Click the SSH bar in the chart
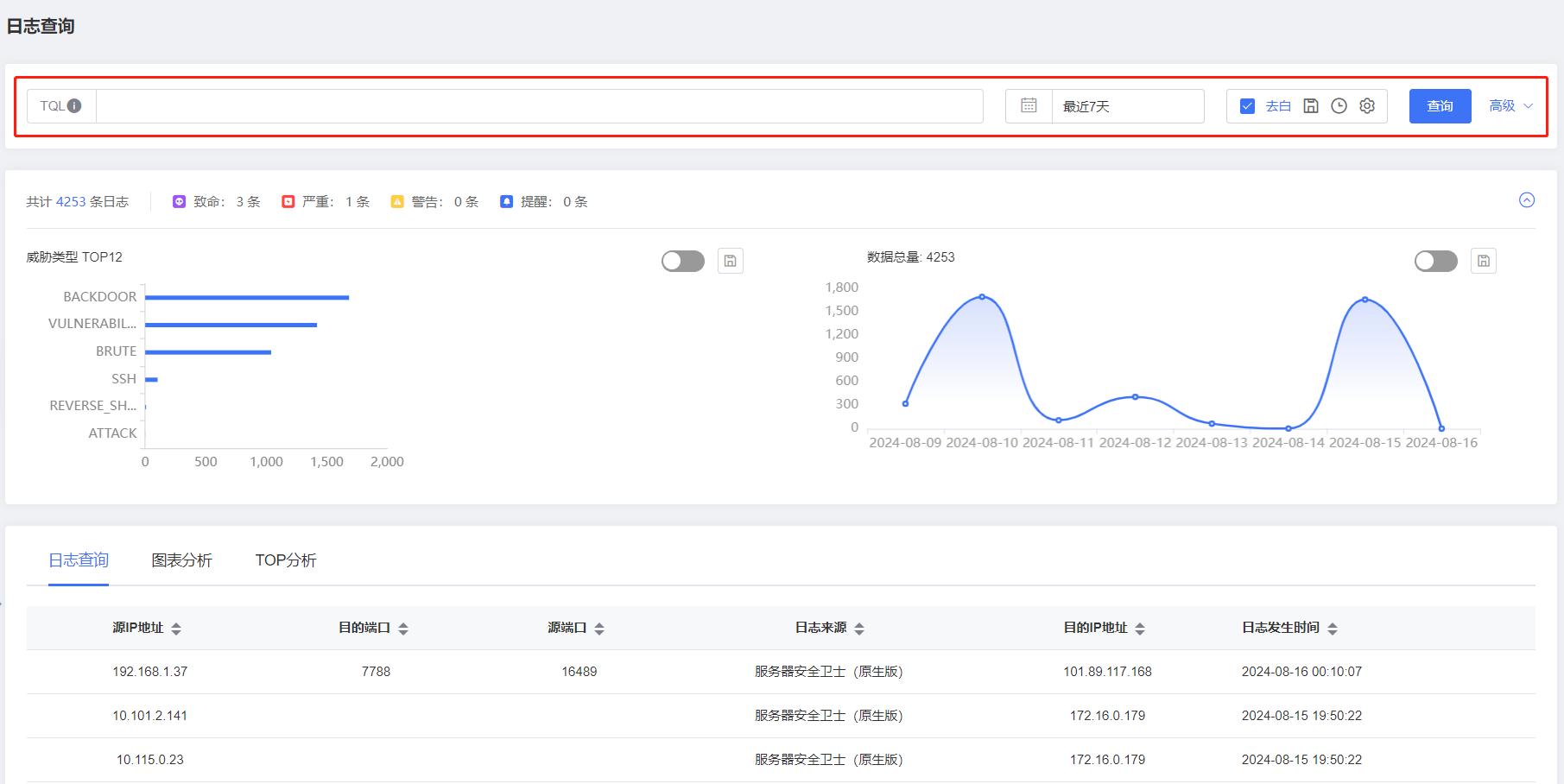The width and height of the screenshot is (1564, 784). coord(151,380)
